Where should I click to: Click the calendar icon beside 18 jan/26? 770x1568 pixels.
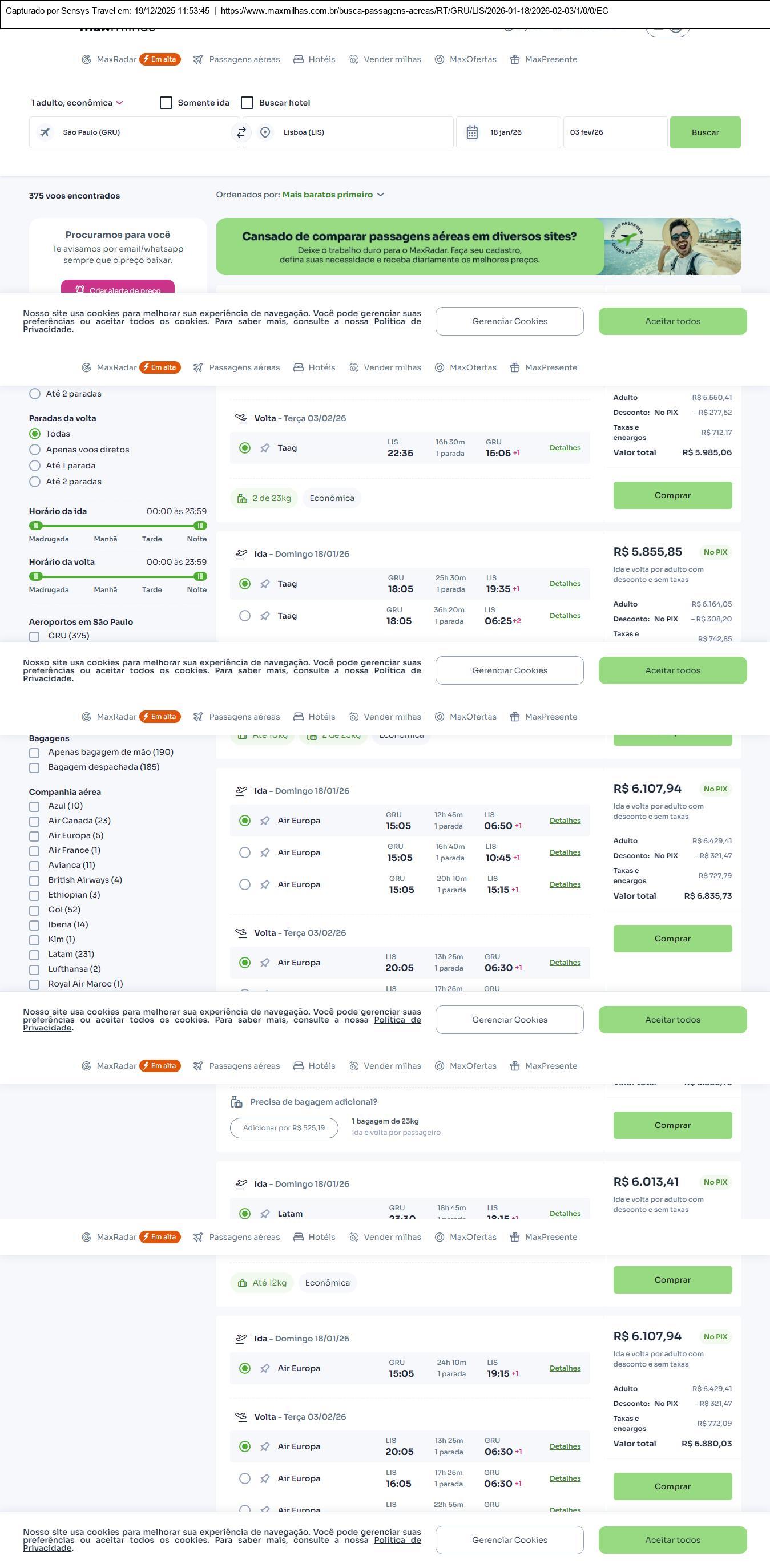(471, 132)
